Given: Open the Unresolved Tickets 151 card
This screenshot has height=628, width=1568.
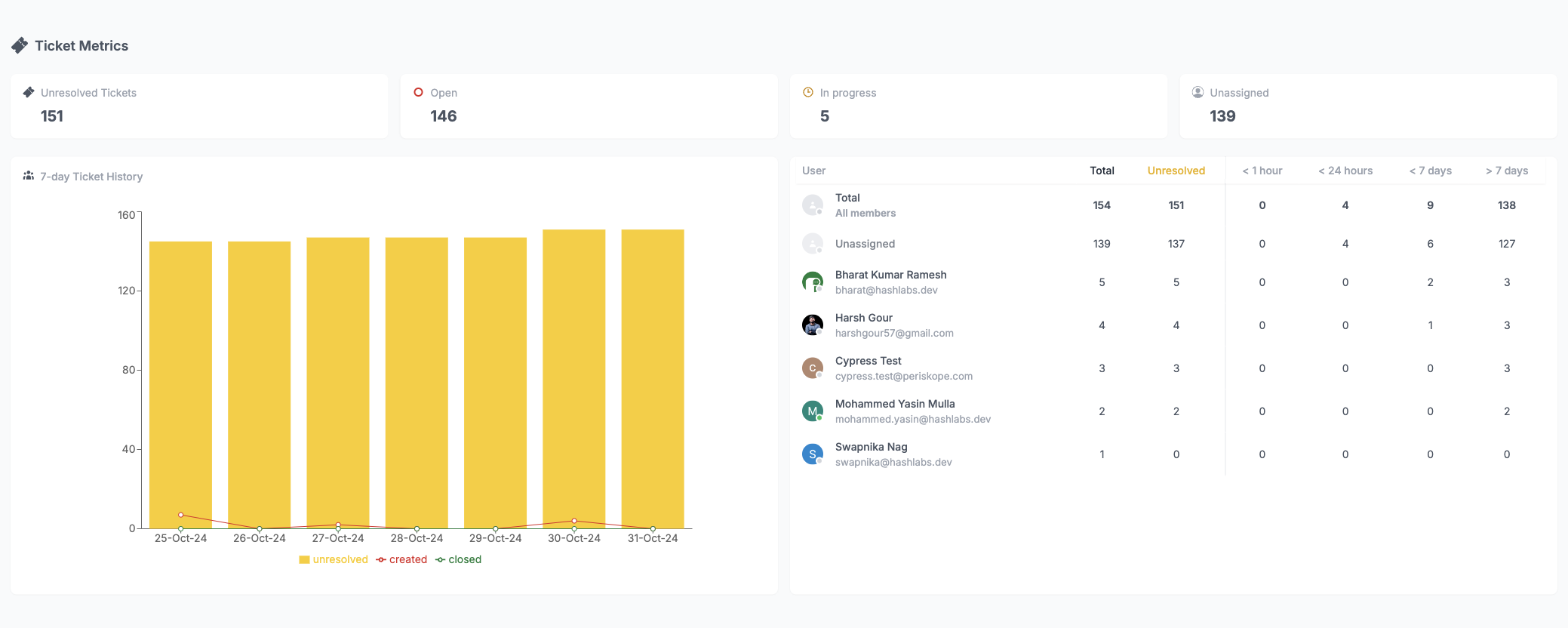Looking at the screenshot, I should pos(199,106).
